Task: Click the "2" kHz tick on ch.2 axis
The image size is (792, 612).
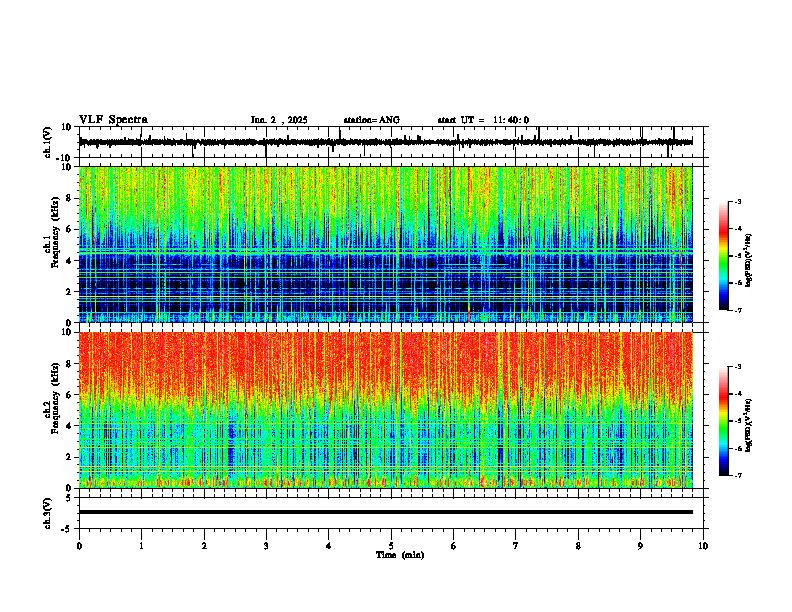Action: [70, 457]
